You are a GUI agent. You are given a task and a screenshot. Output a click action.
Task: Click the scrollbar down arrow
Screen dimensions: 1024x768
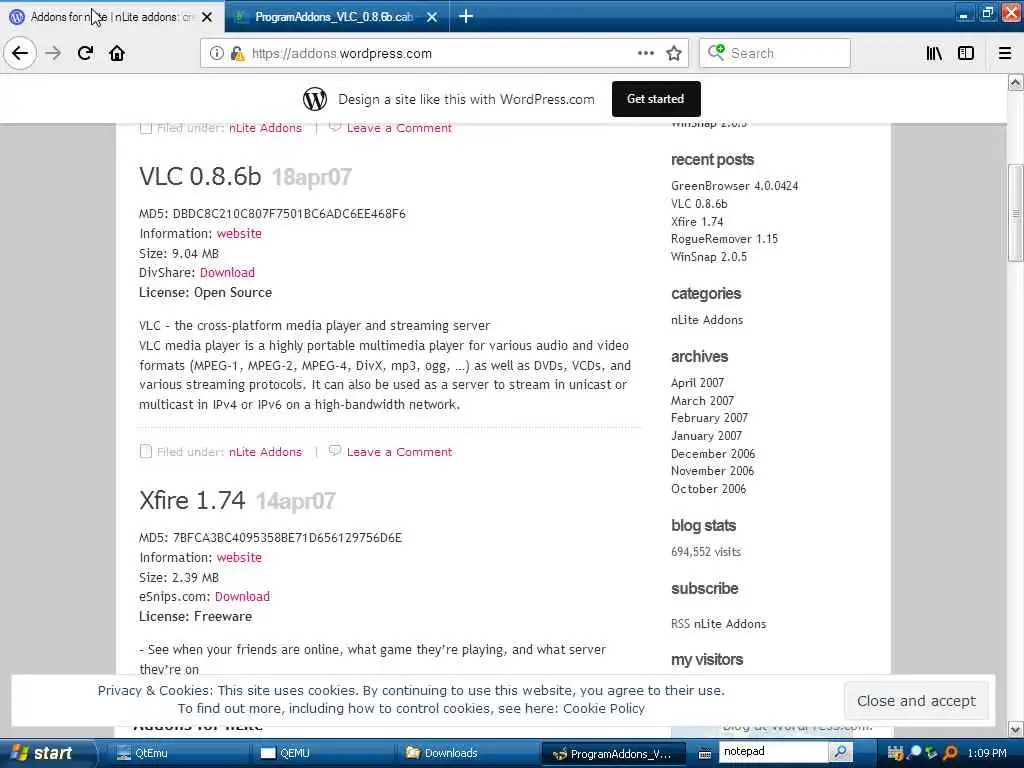click(x=1016, y=729)
